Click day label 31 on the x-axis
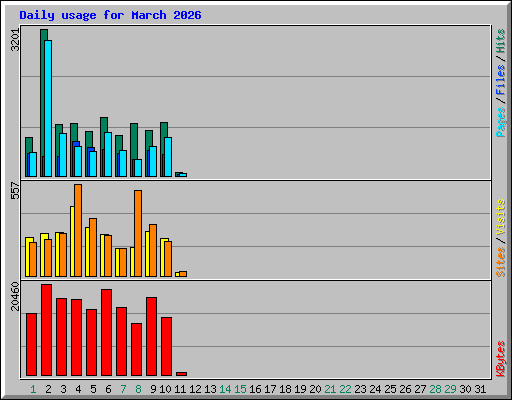Image resolution: width=512 pixels, height=400 pixels. 480,389
